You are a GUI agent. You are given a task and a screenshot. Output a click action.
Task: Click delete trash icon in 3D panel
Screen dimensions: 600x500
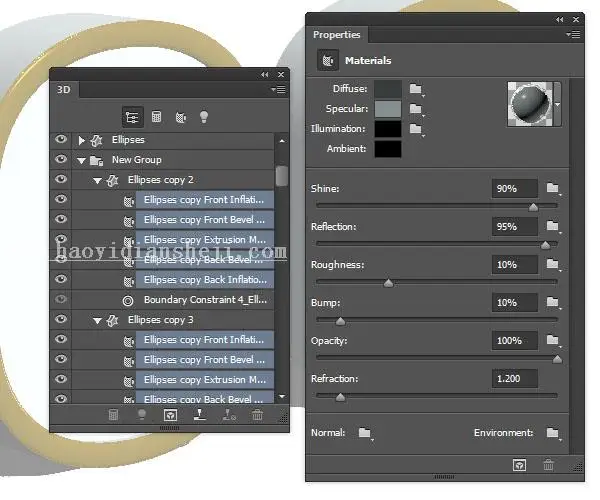pyautogui.click(x=258, y=415)
